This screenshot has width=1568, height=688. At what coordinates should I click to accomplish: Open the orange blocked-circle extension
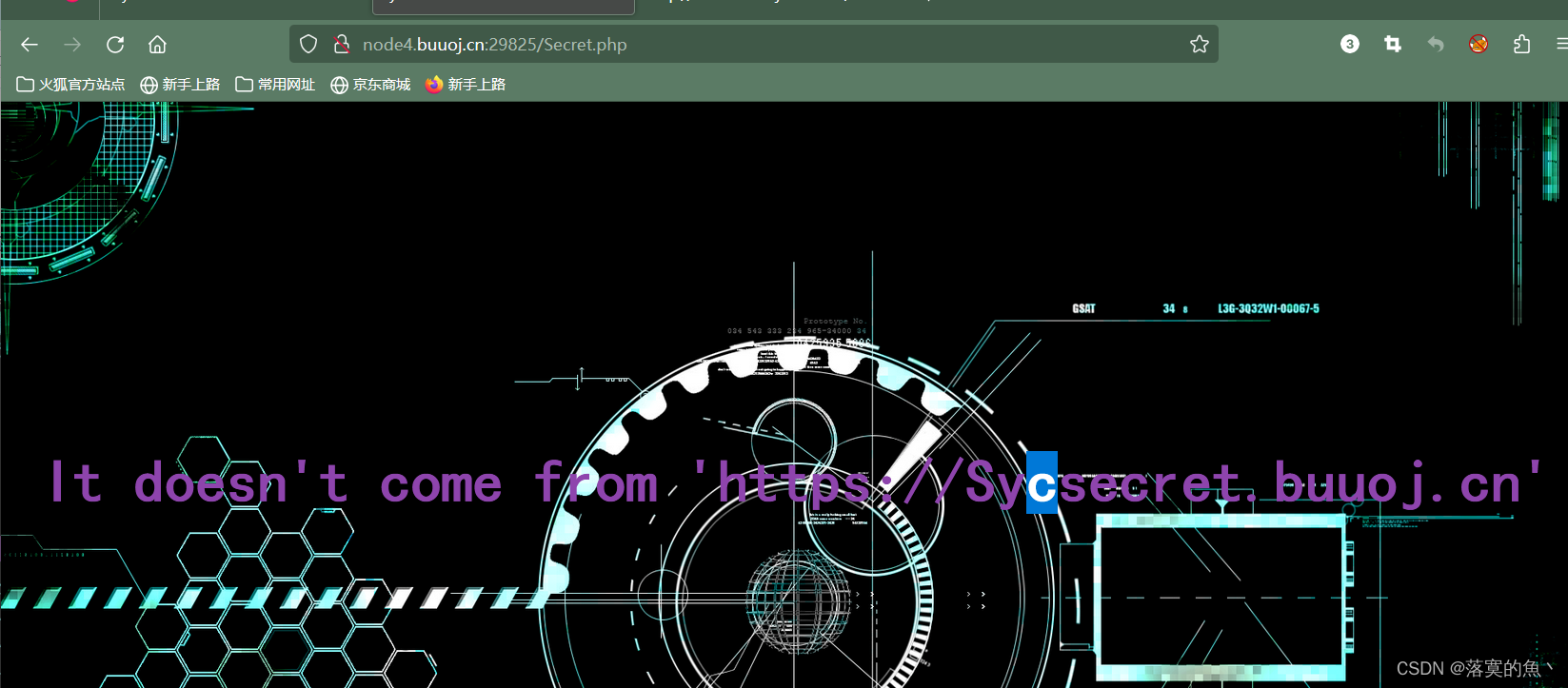point(1479,44)
